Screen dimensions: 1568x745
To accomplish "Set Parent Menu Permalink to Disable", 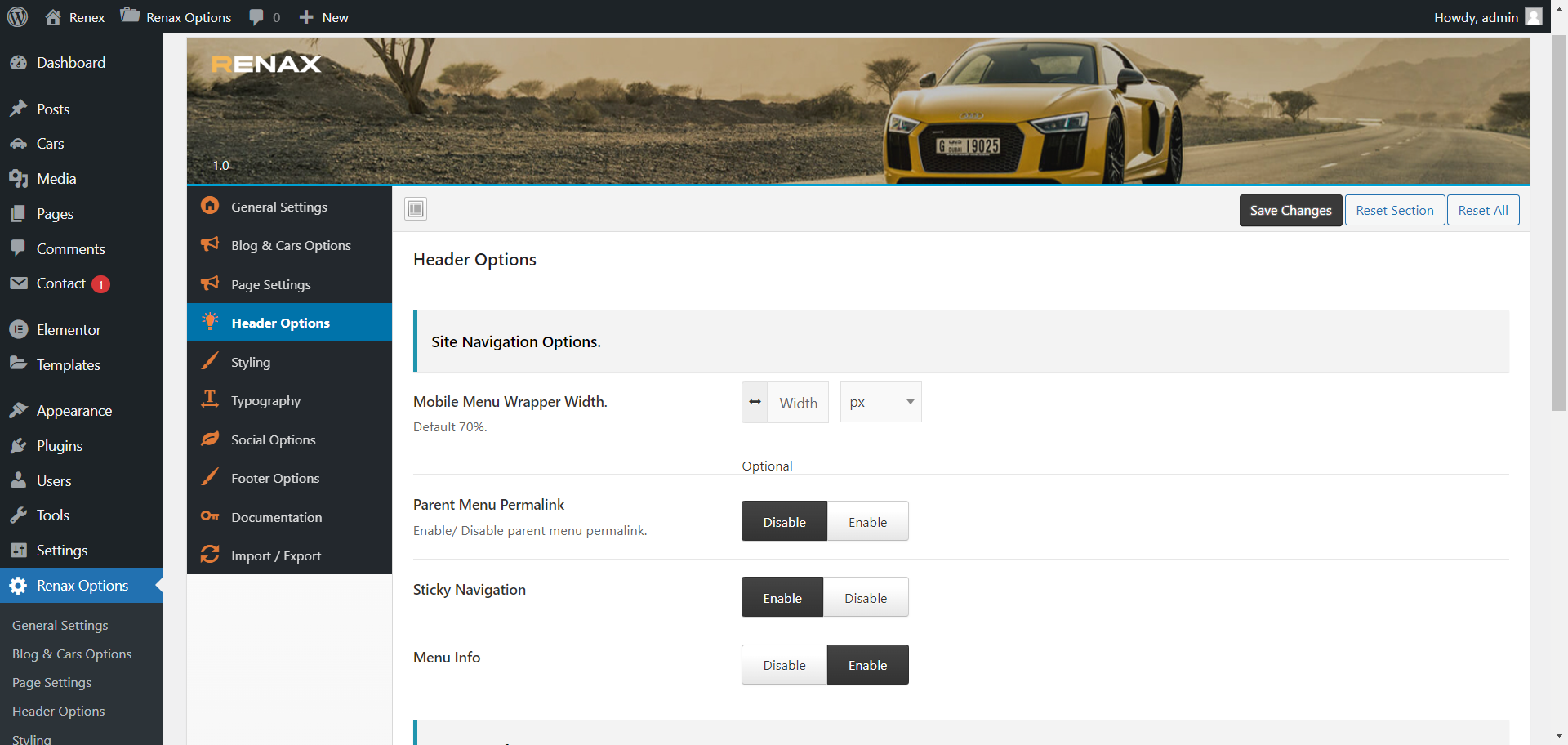I will pos(784,521).
